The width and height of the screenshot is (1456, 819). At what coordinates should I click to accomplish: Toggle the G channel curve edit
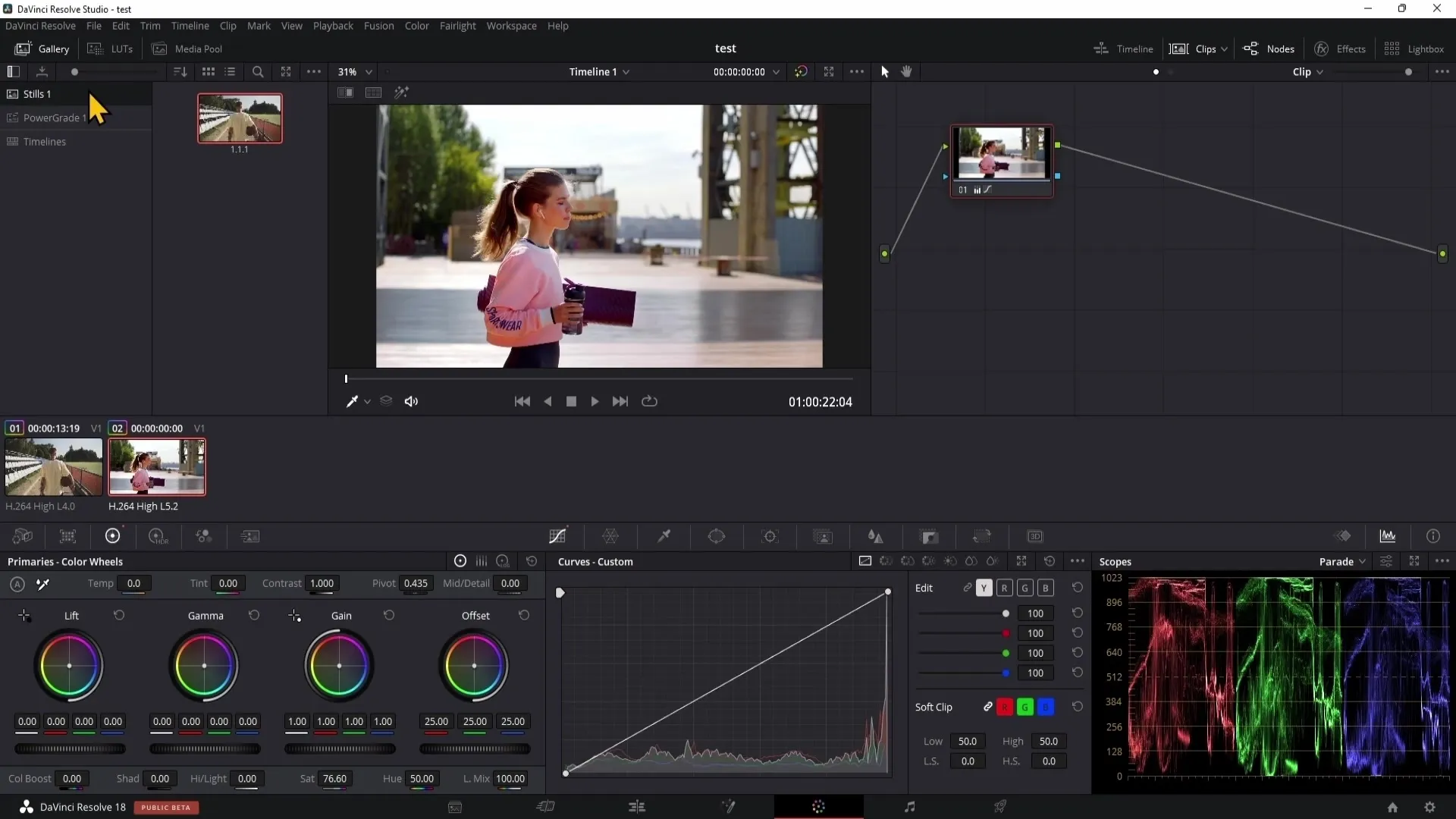[1025, 588]
